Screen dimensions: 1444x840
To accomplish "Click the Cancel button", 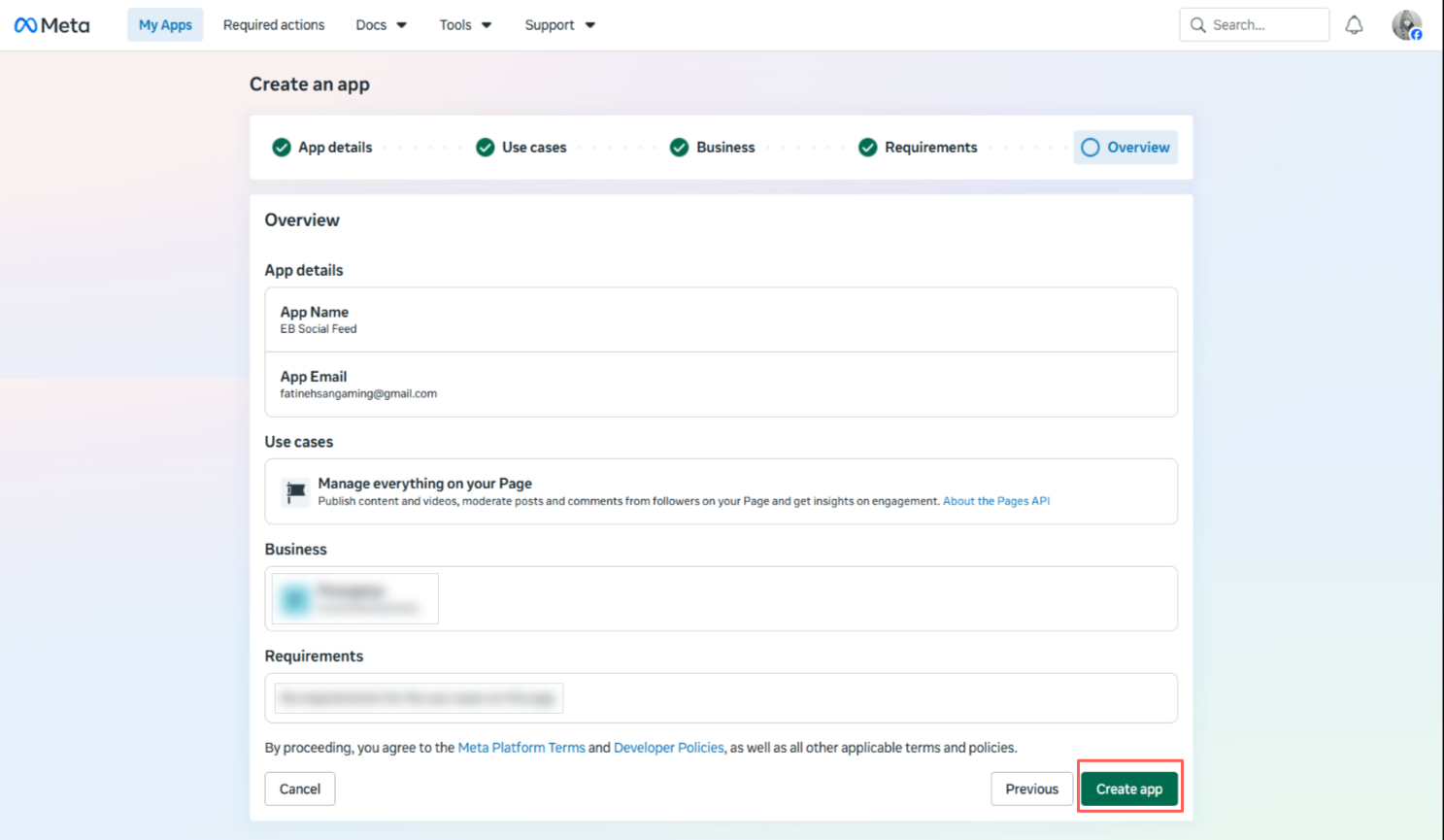I will (300, 789).
